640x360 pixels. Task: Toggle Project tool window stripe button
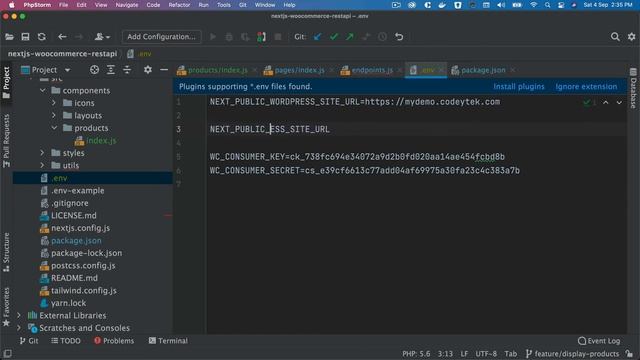6,83
